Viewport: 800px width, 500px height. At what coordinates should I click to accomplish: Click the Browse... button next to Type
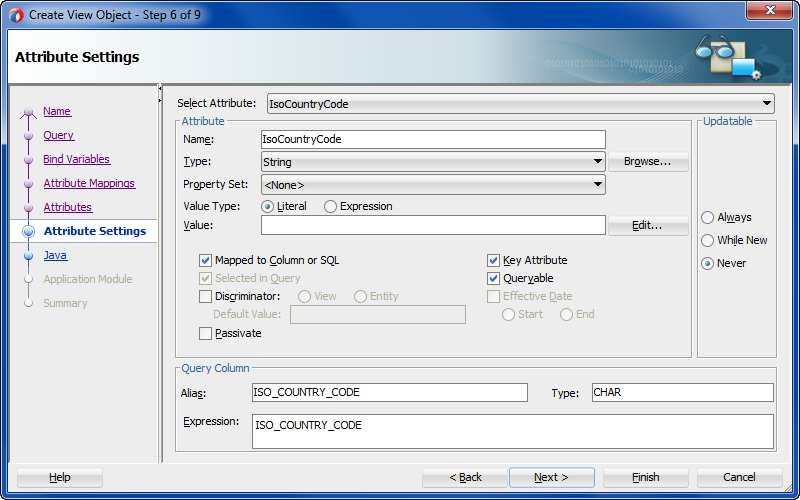(648, 162)
